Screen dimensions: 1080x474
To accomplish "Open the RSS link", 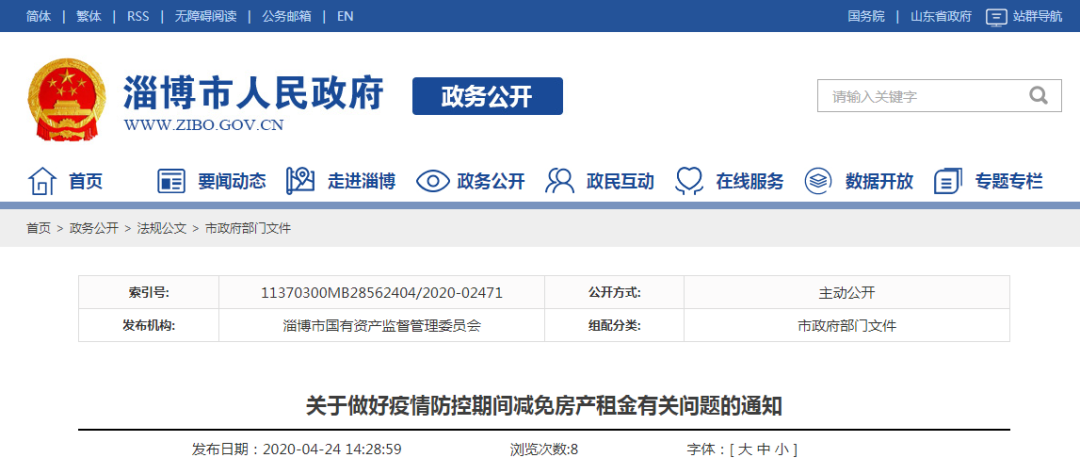I will tap(138, 17).
